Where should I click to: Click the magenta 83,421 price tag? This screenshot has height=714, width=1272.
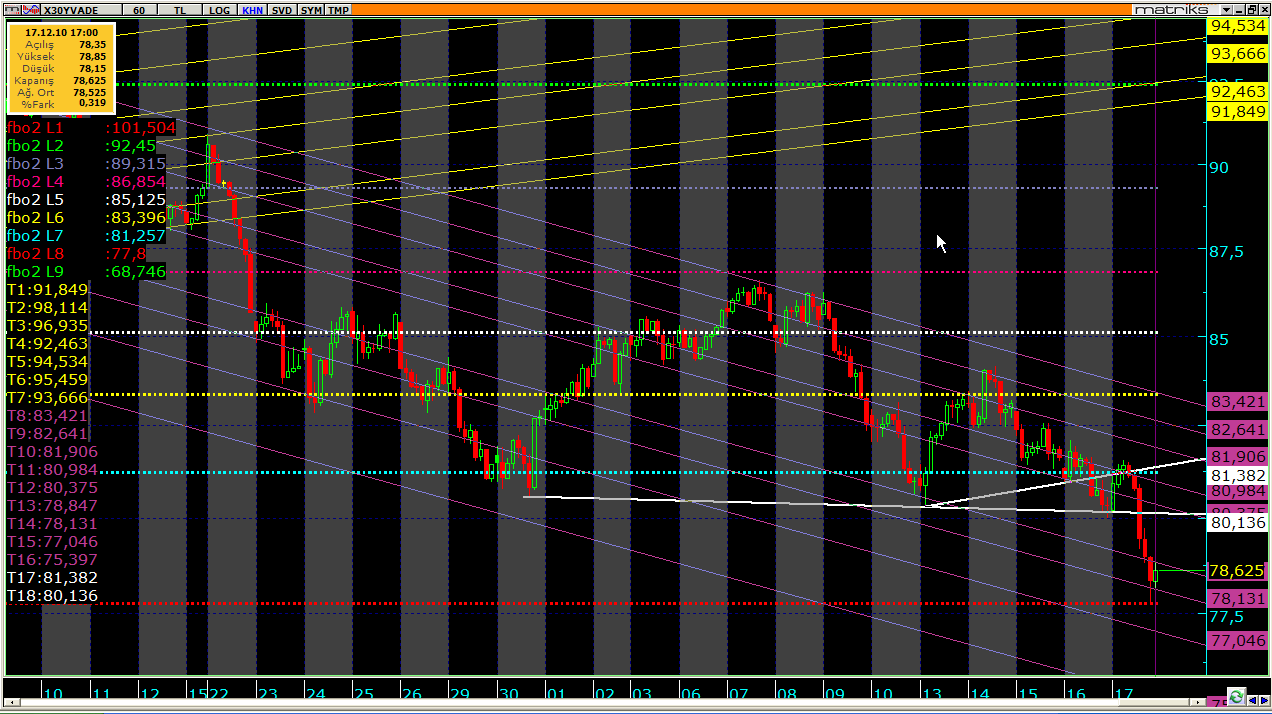click(1237, 402)
